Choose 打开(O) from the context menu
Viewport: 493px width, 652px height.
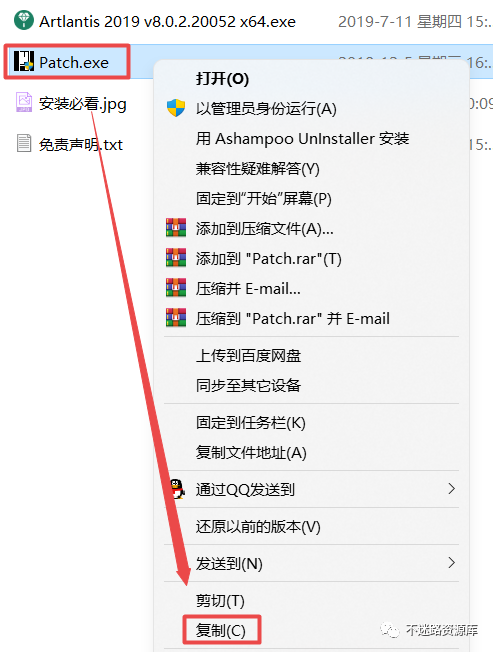click(x=222, y=79)
